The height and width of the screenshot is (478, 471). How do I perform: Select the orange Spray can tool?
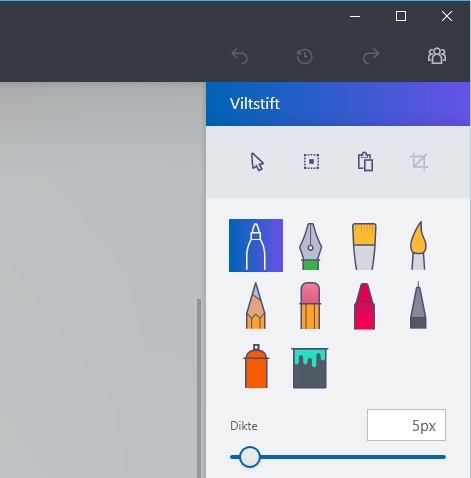pyautogui.click(x=256, y=366)
